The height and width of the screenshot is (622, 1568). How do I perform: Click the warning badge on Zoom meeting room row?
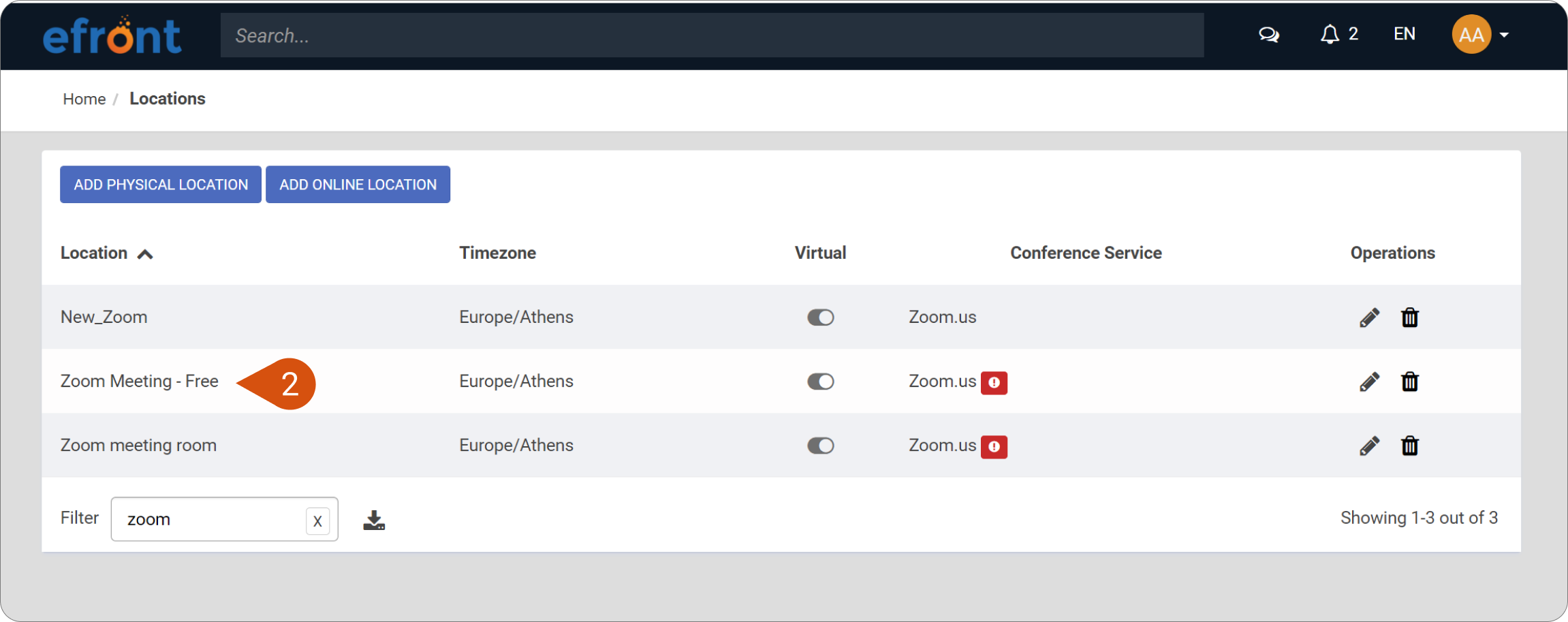click(995, 446)
